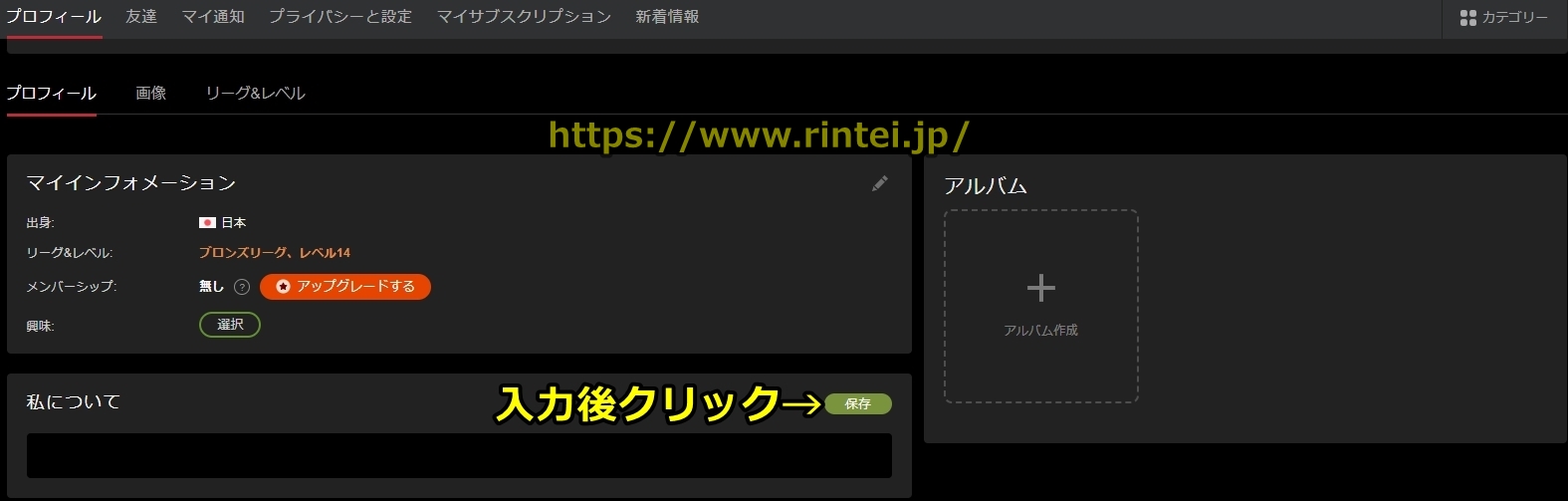Image resolution: width=1568 pixels, height=501 pixels.
Task: Open the リーグ&レベル sub-tab
Action: tap(255, 93)
